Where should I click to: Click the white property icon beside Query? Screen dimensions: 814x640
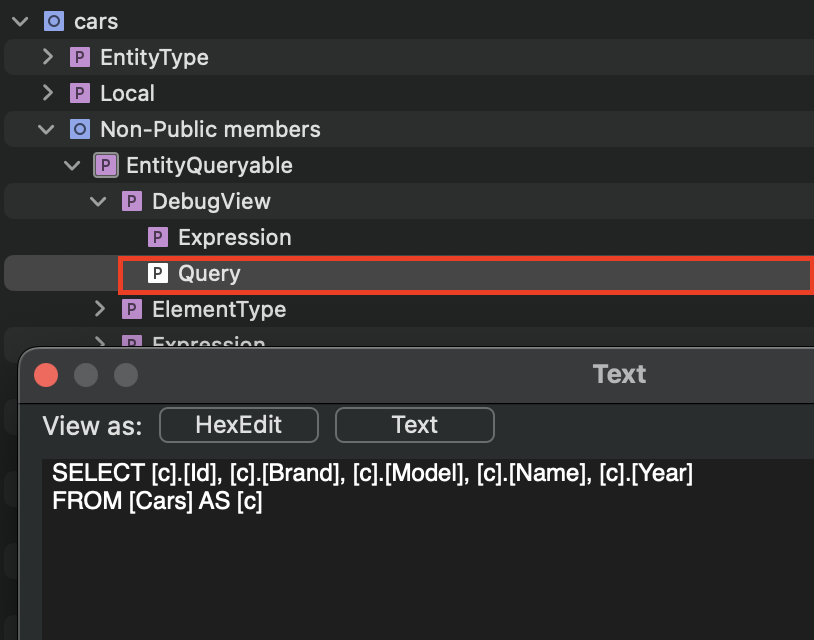point(157,273)
